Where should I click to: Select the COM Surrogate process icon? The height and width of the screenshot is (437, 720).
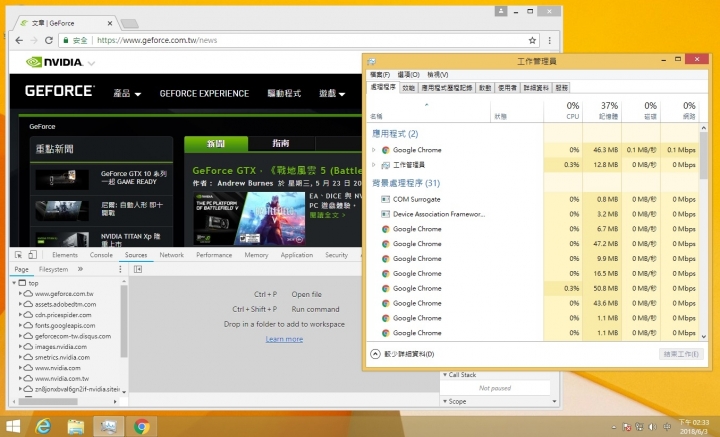pos(386,199)
